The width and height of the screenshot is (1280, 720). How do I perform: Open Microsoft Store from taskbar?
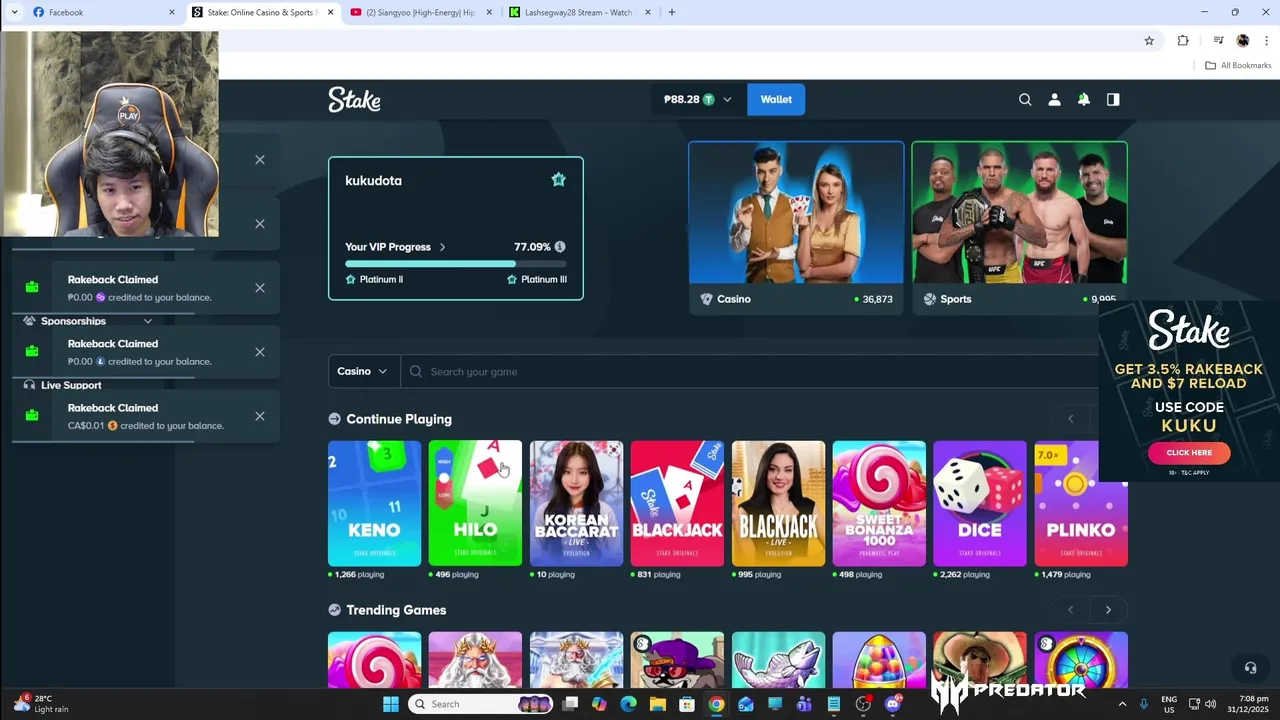coord(687,704)
